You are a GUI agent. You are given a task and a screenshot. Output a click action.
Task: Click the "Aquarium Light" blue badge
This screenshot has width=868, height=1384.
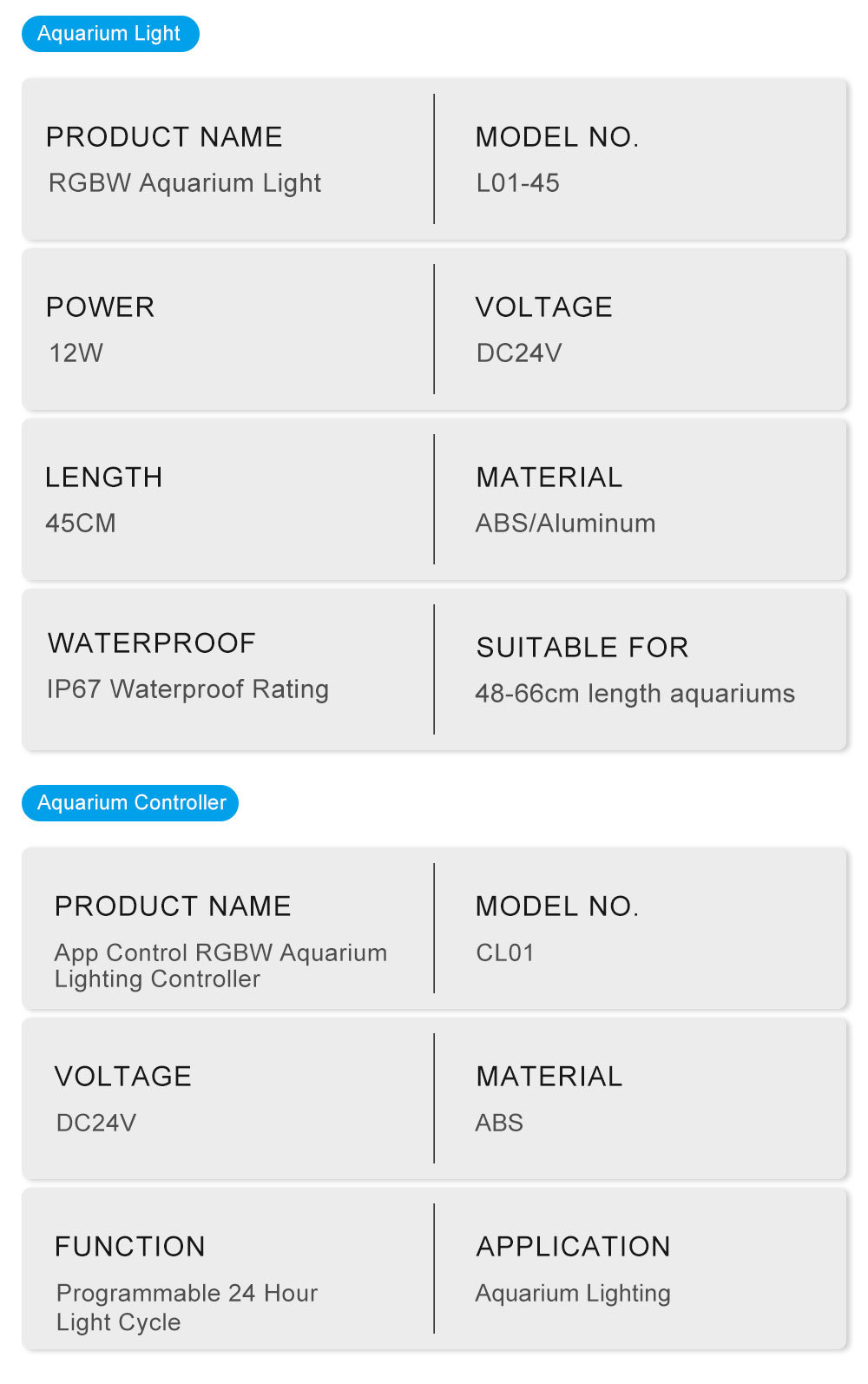(110, 34)
